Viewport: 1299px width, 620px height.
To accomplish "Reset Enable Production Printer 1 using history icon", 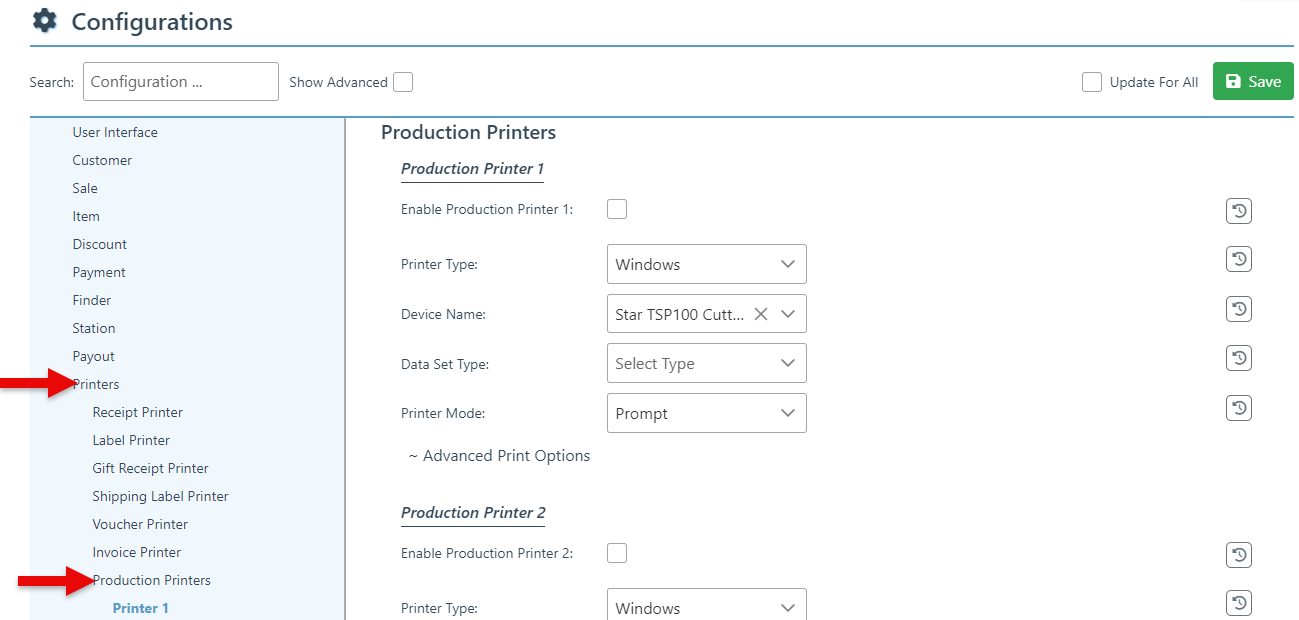I will click(1238, 211).
